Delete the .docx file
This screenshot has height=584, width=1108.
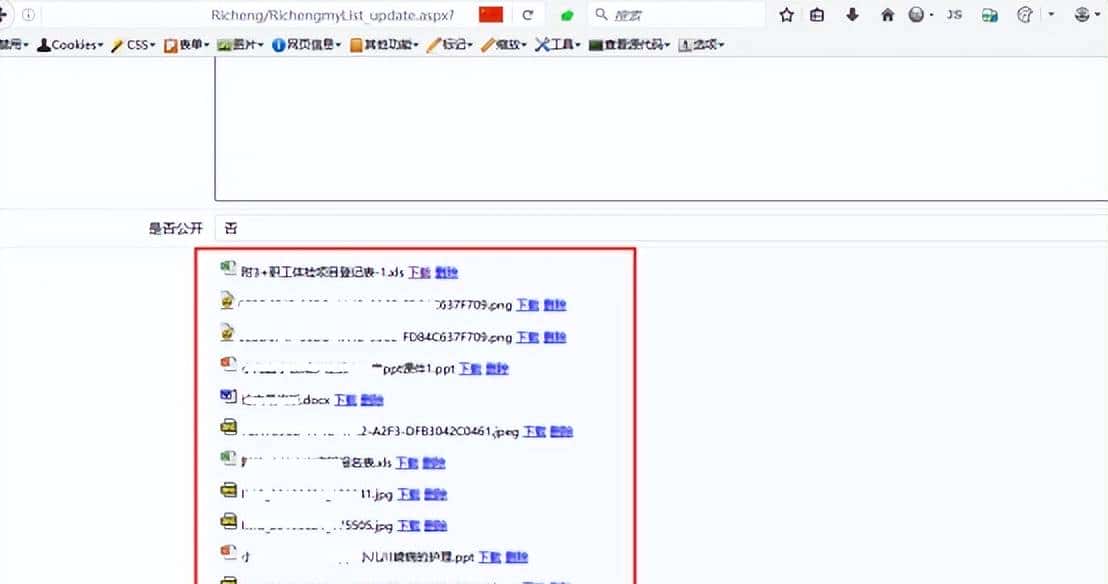coord(372,400)
